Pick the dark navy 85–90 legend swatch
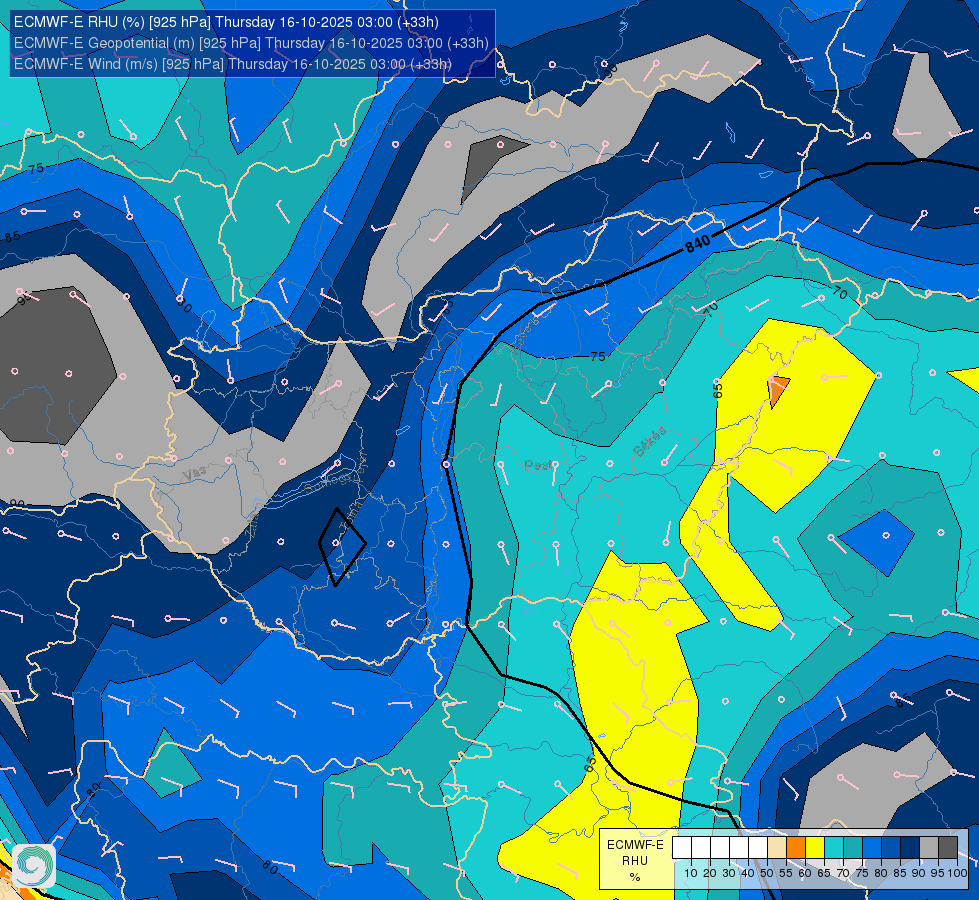979x900 pixels. (910, 848)
